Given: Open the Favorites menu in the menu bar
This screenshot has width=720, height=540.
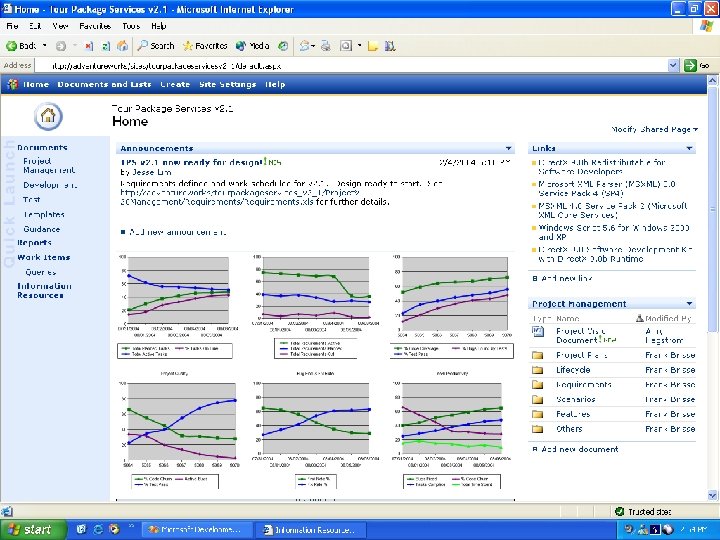Looking at the screenshot, I should pyautogui.click(x=95, y=26).
